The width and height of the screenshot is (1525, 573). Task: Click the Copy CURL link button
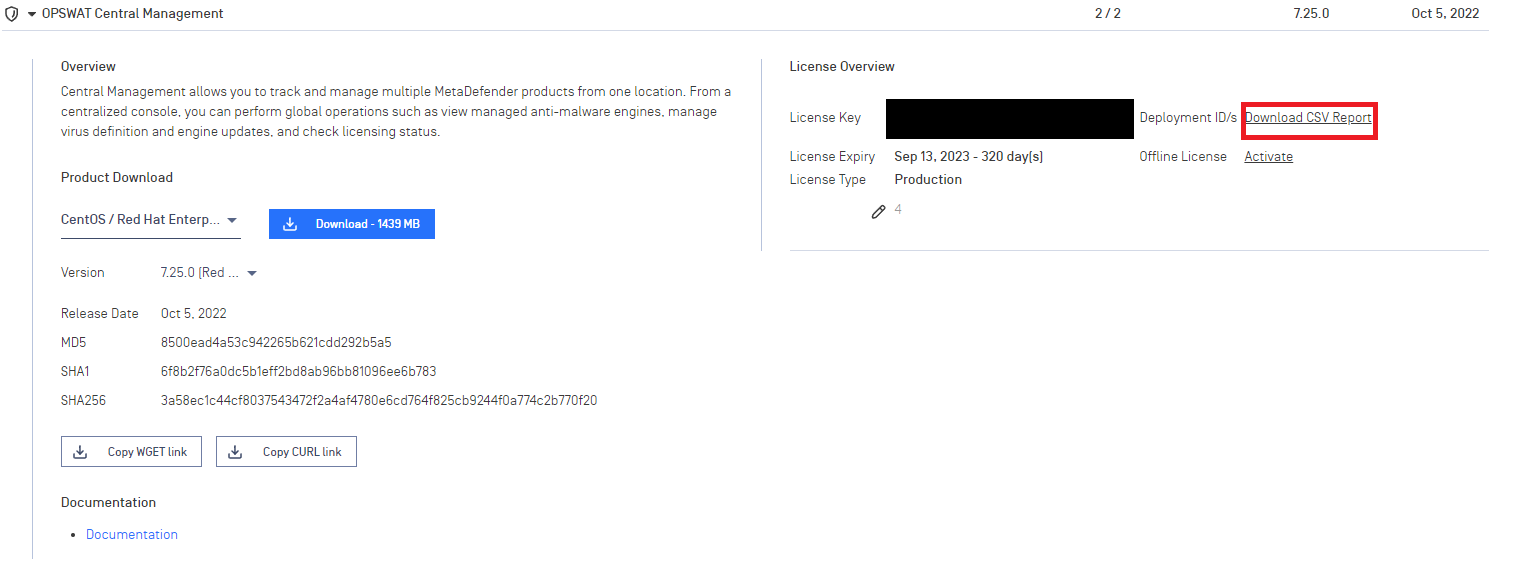(x=286, y=452)
